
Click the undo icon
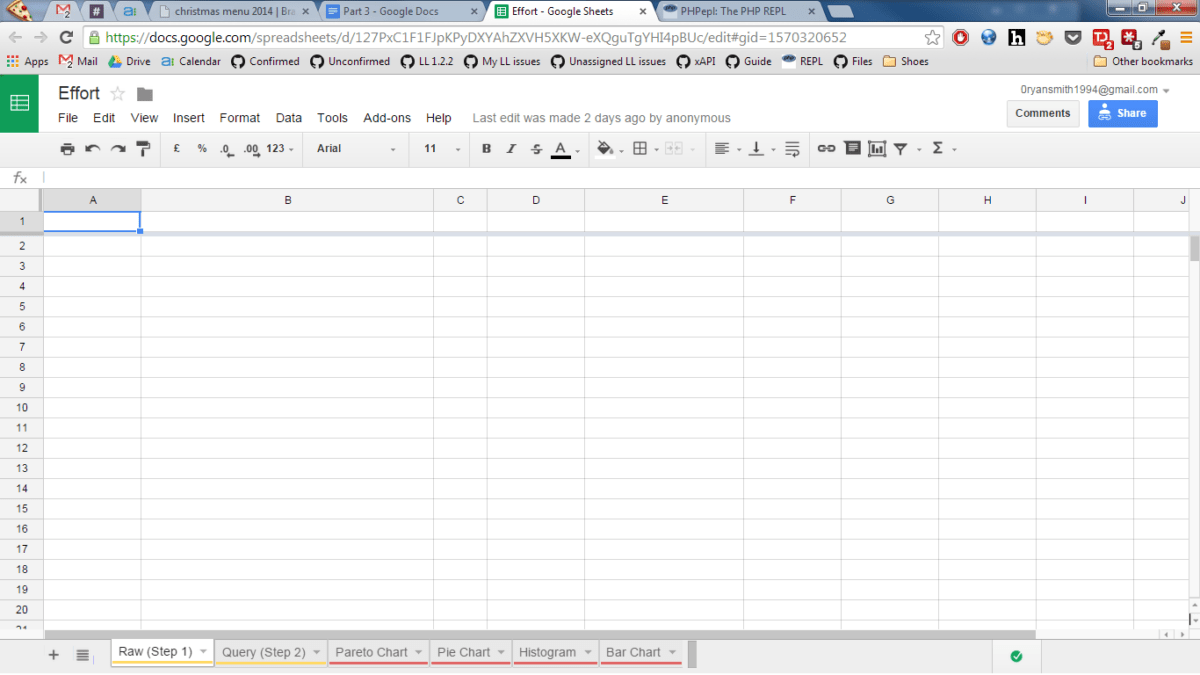(x=92, y=148)
